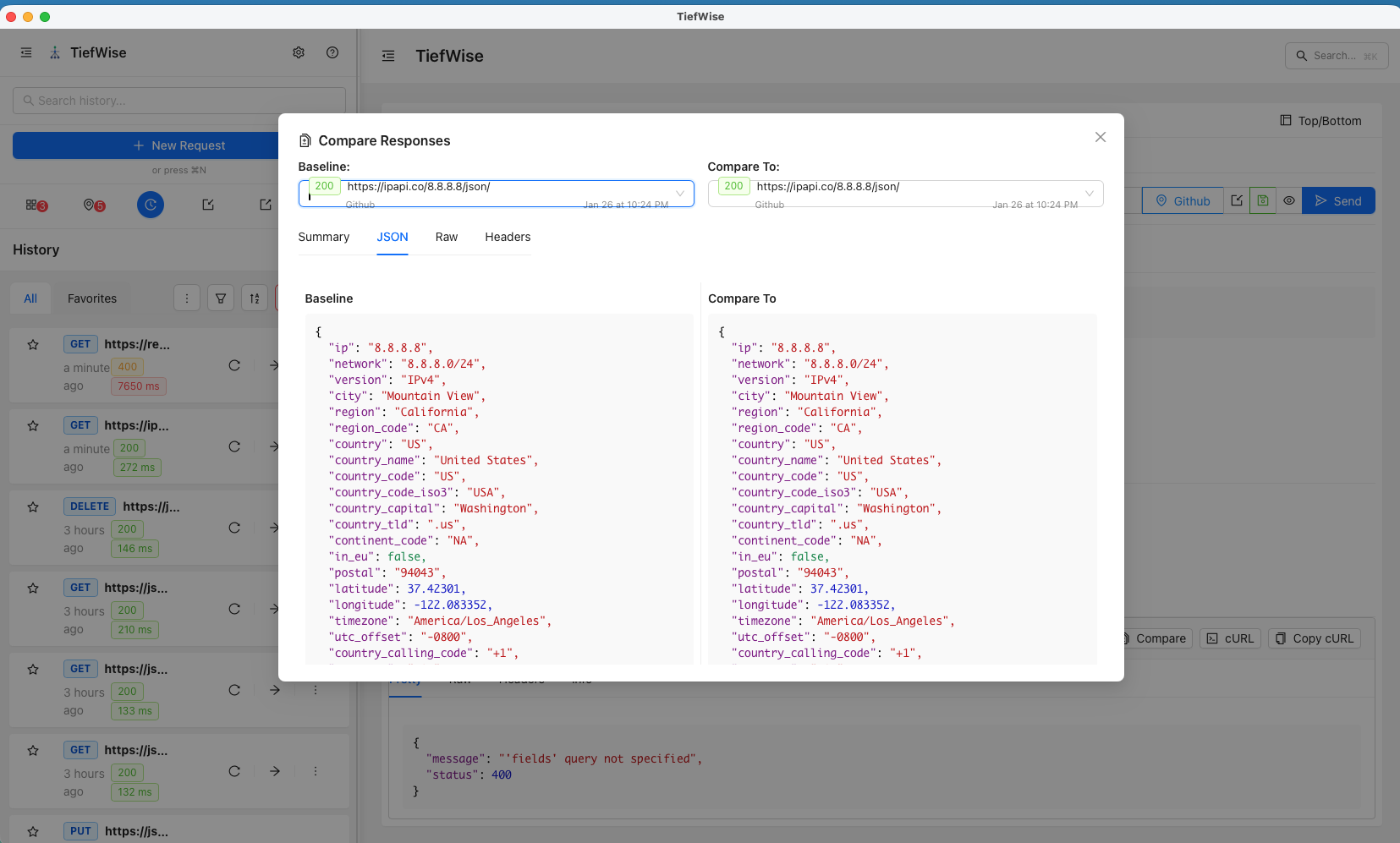Click the DELETE method tag in history
The width and height of the screenshot is (1400, 843).
point(90,506)
